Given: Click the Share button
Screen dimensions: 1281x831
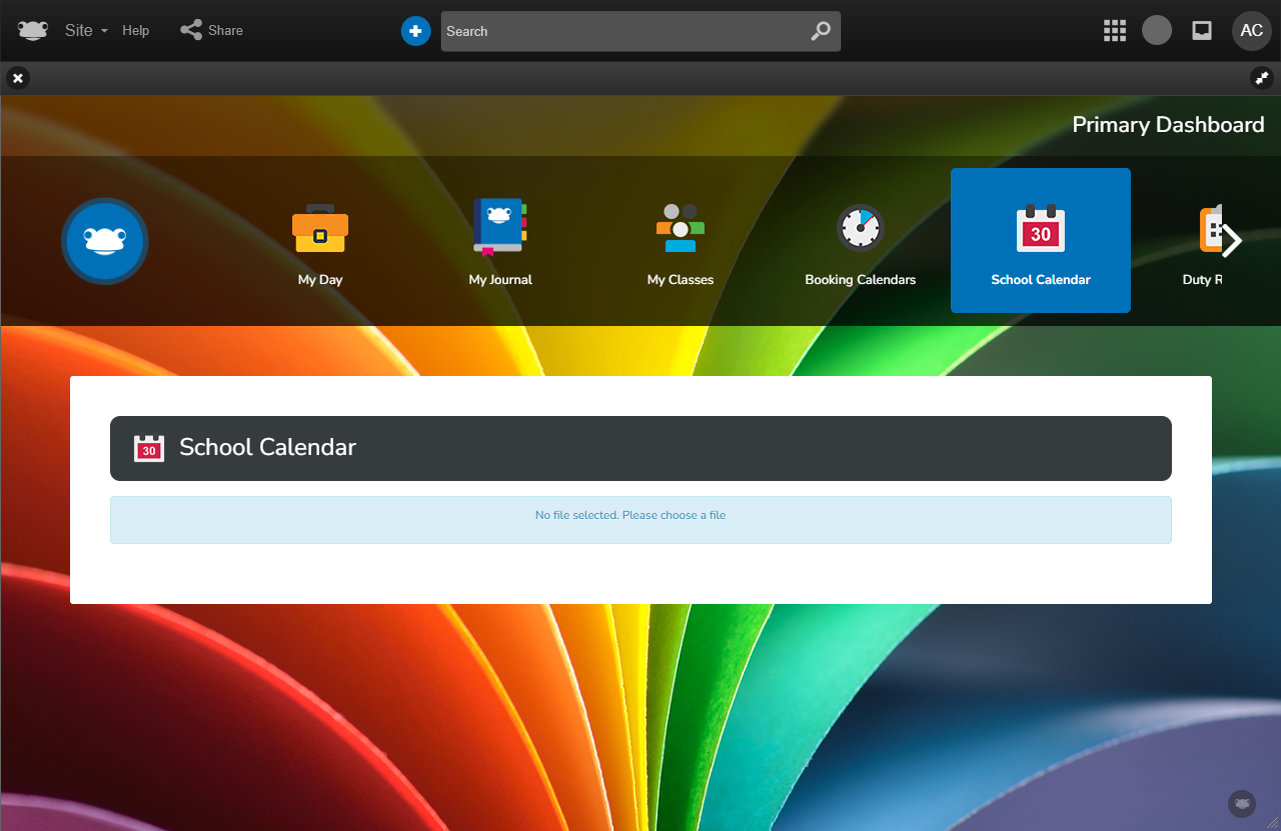Looking at the screenshot, I should pos(212,30).
